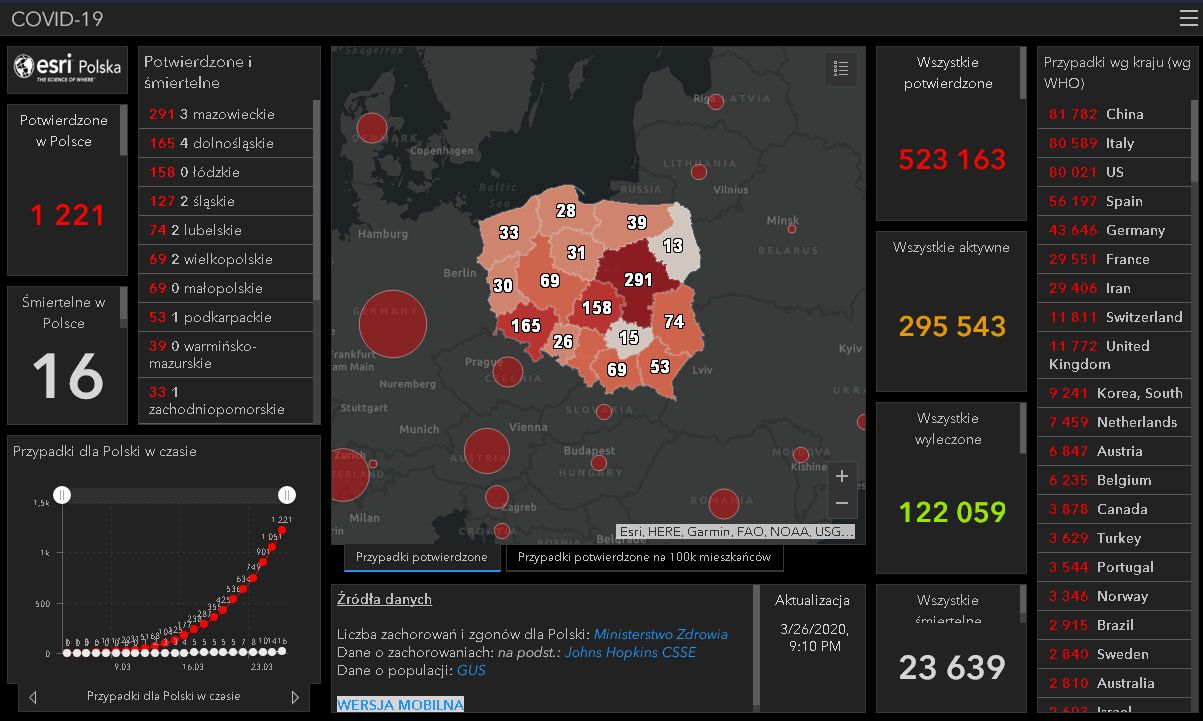Click the region list scrollbar
This screenshot has height=721, width=1203.
[317, 200]
